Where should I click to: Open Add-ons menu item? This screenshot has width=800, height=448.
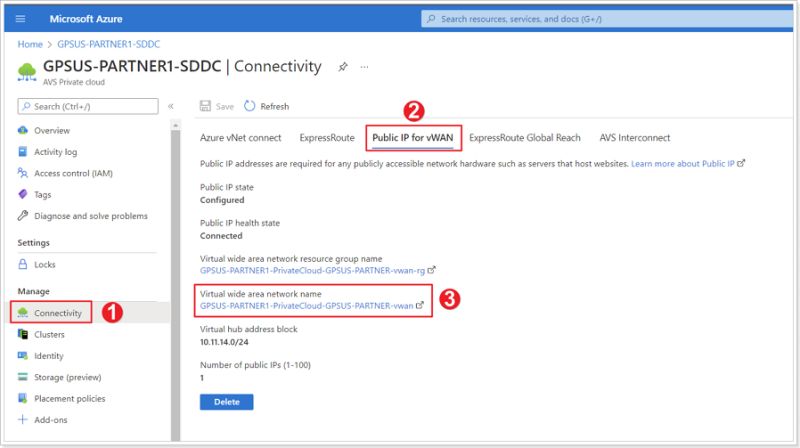(51, 420)
